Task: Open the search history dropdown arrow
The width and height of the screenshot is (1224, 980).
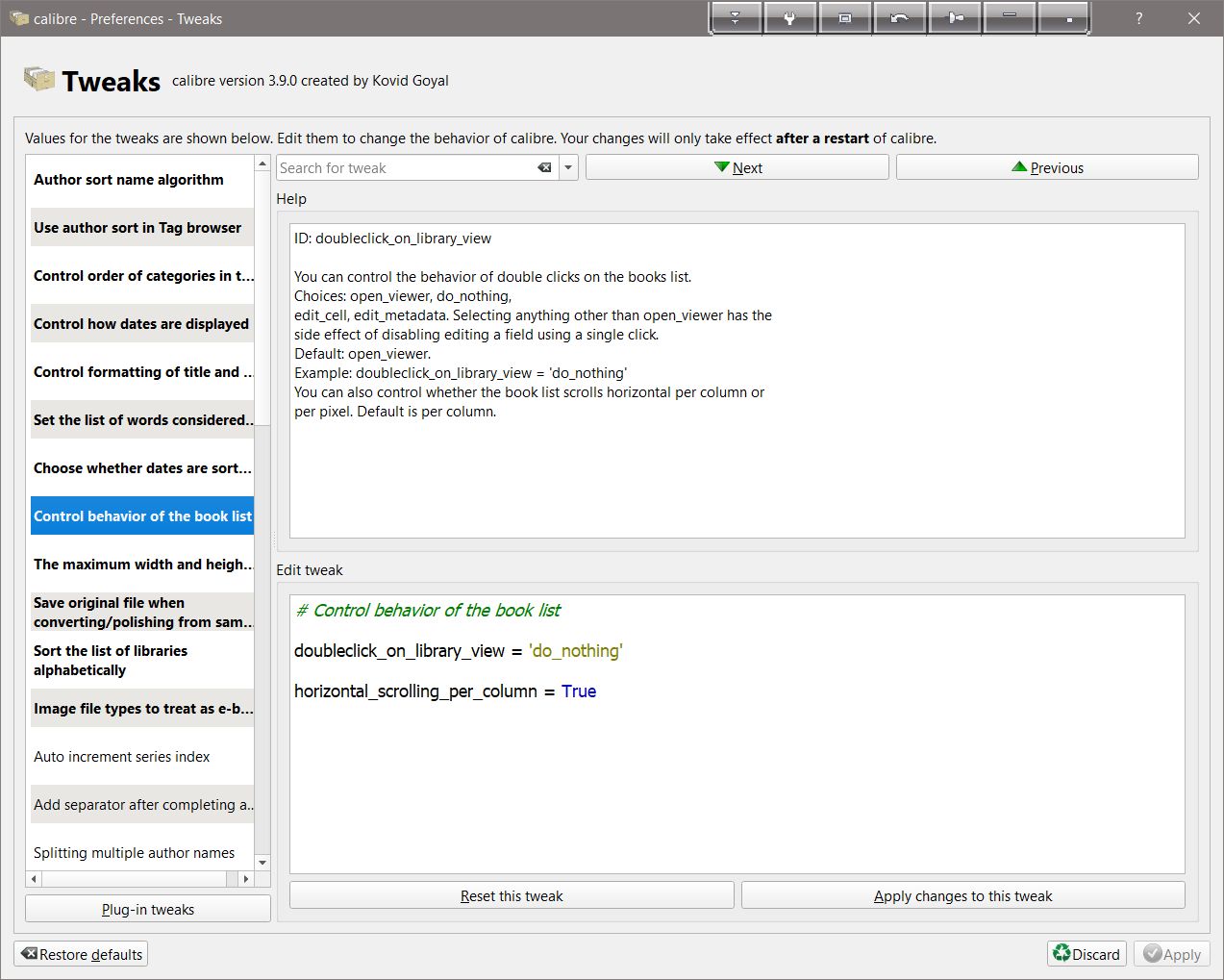Action: [x=568, y=167]
